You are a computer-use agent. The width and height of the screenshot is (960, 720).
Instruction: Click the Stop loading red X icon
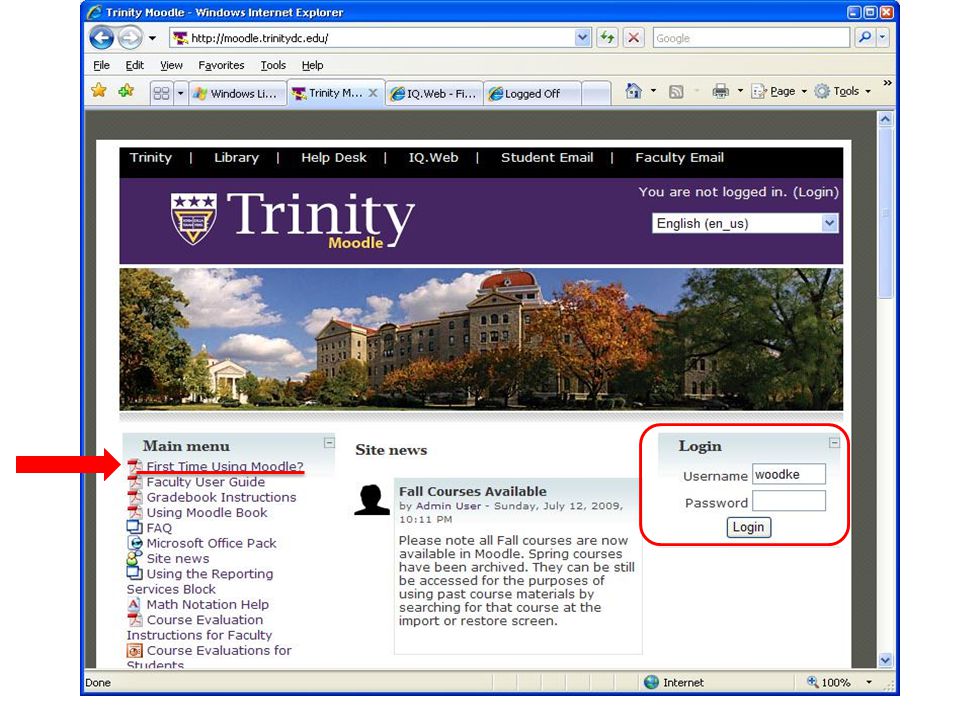click(634, 38)
